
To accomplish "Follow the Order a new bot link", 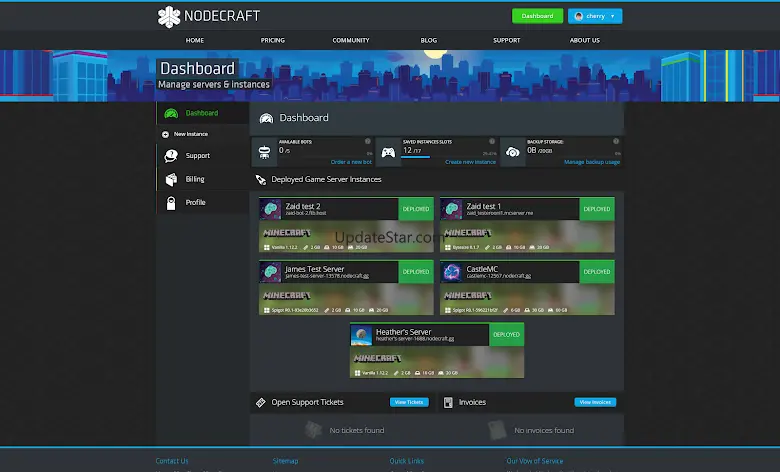I will tap(351, 162).
